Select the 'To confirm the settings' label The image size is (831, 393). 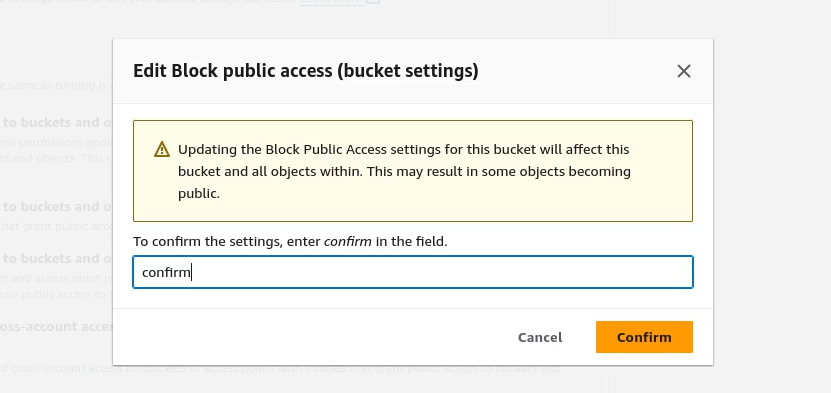(x=290, y=242)
